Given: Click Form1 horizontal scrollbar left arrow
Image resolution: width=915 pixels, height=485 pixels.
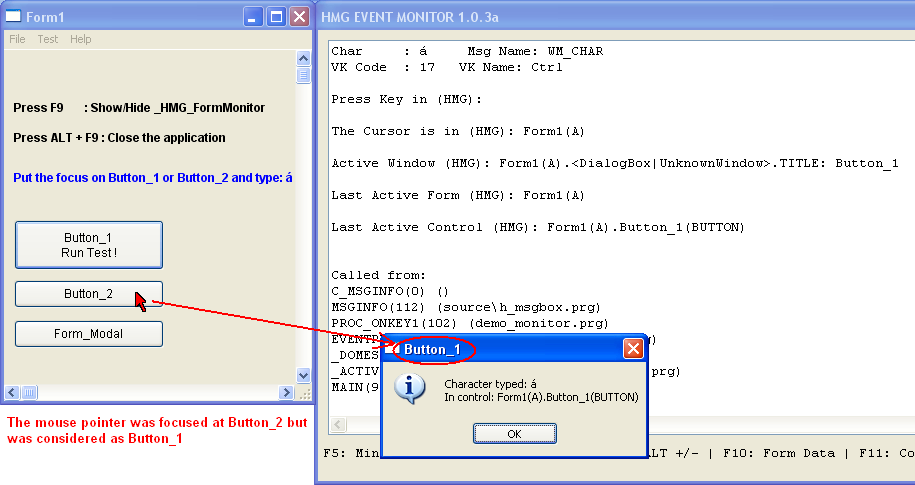Looking at the screenshot, I should (x=13, y=393).
